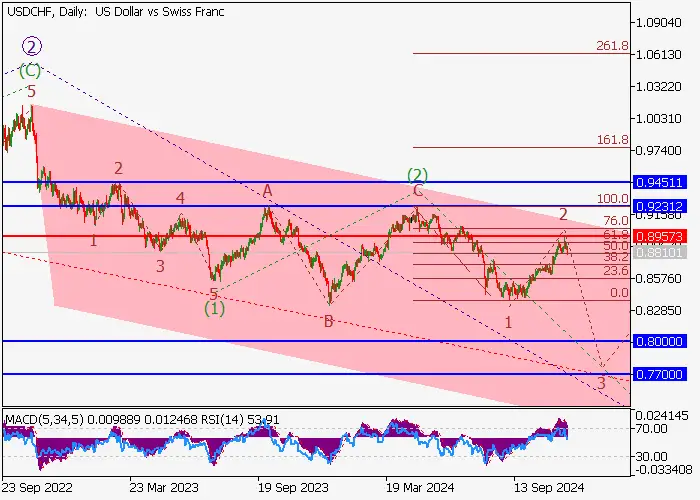Click the RSI level 30.00
The height and width of the screenshot is (500, 700).
coord(651,457)
